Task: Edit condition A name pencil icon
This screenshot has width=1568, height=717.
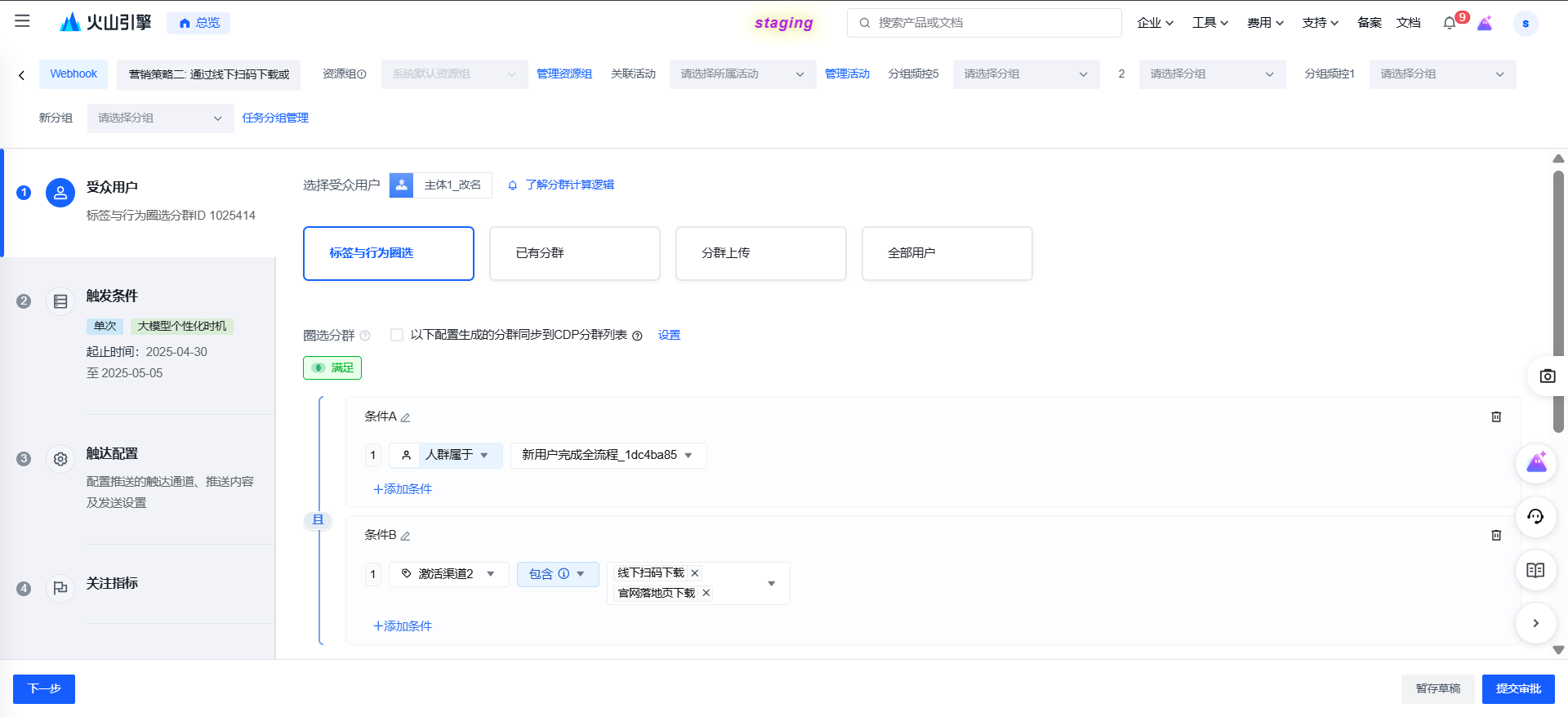Action: [x=405, y=417]
